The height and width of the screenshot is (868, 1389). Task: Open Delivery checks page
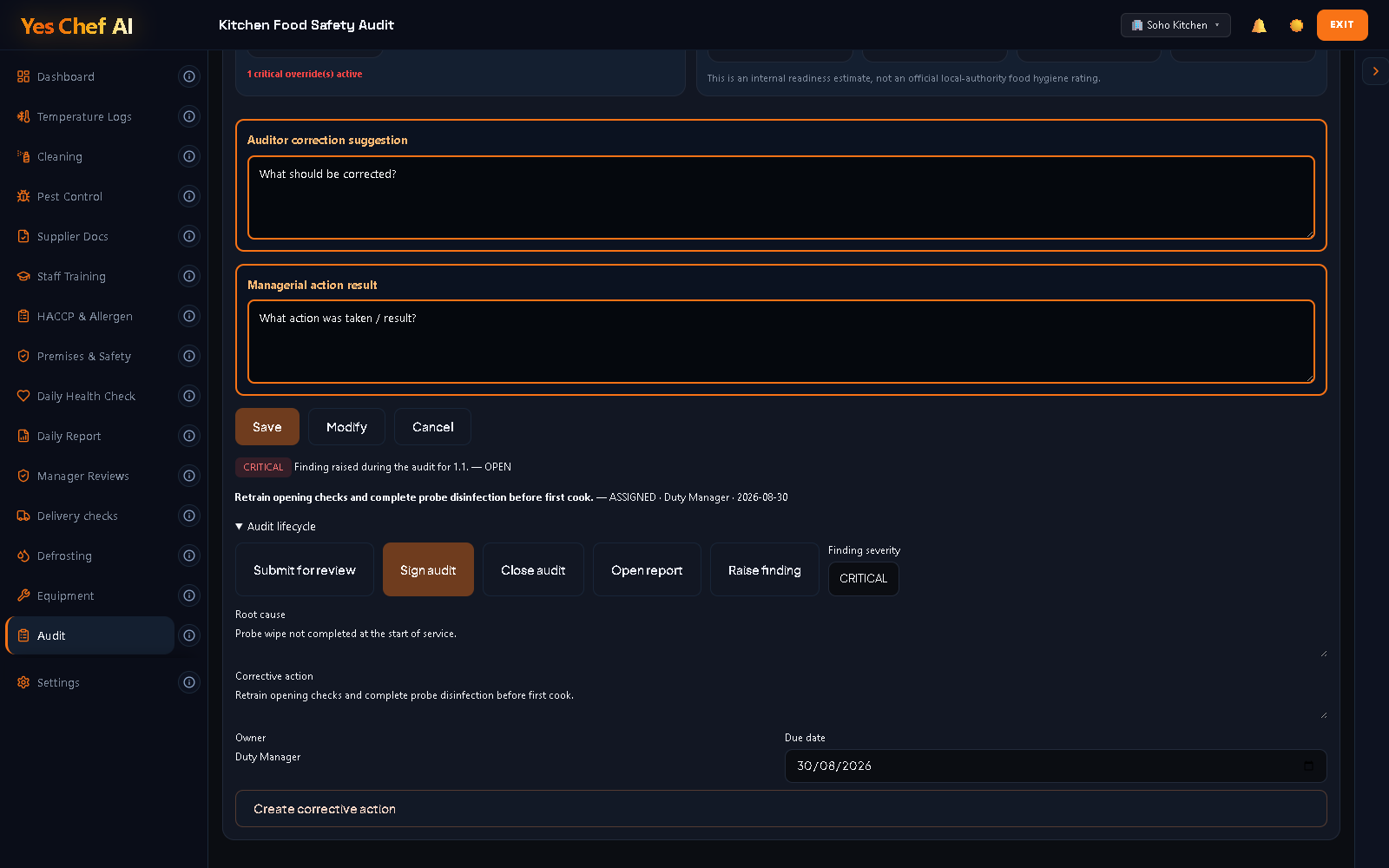[90, 516]
